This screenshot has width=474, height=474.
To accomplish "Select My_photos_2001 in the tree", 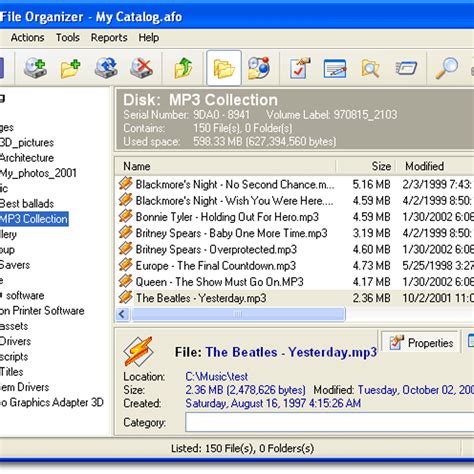I will coord(38,173).
